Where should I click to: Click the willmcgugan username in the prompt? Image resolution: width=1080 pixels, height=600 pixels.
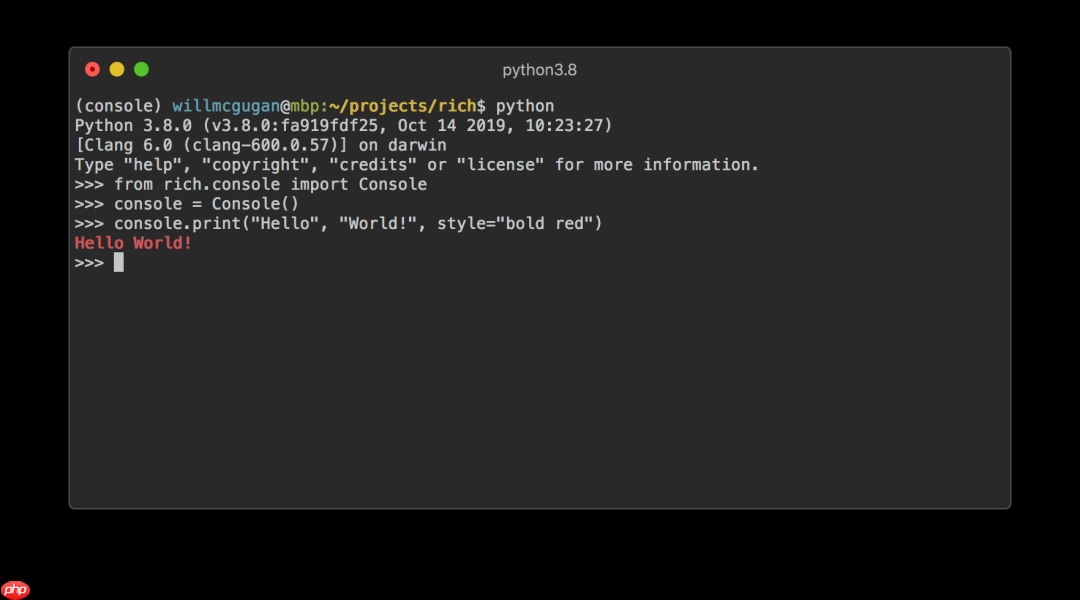(226, 106)
